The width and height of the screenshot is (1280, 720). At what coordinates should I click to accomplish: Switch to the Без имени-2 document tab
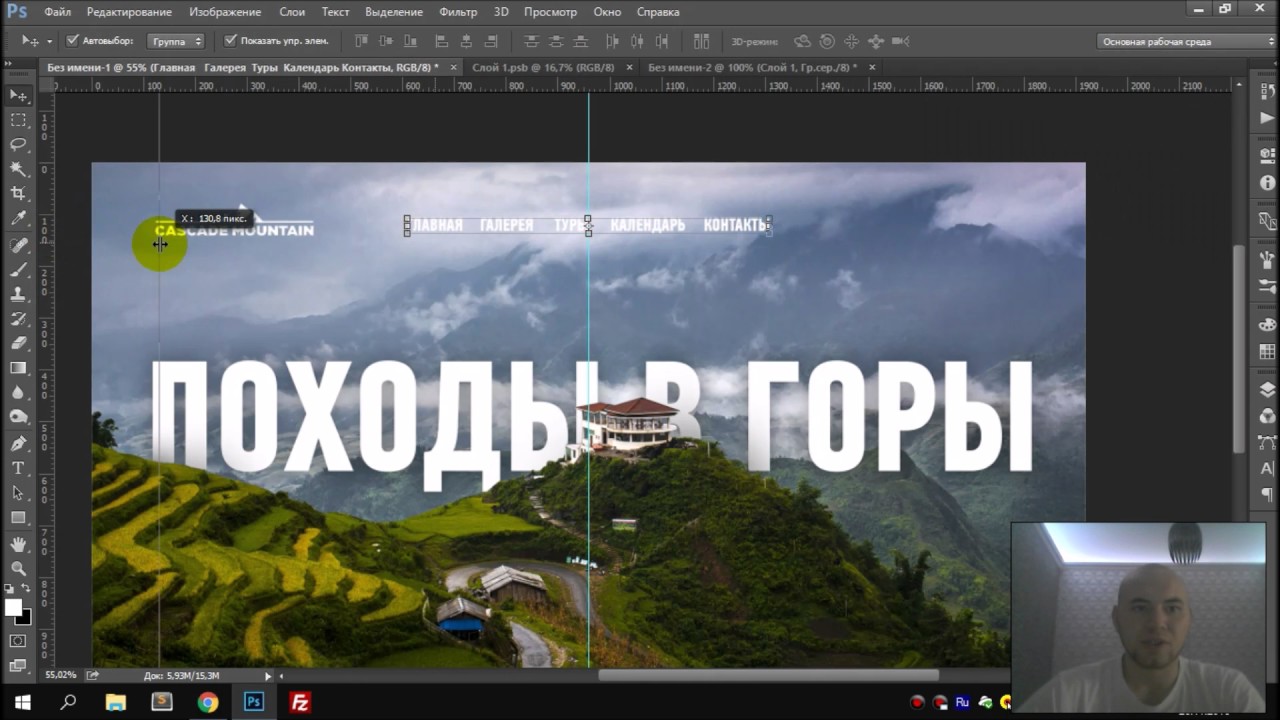(x=752, y=67)
